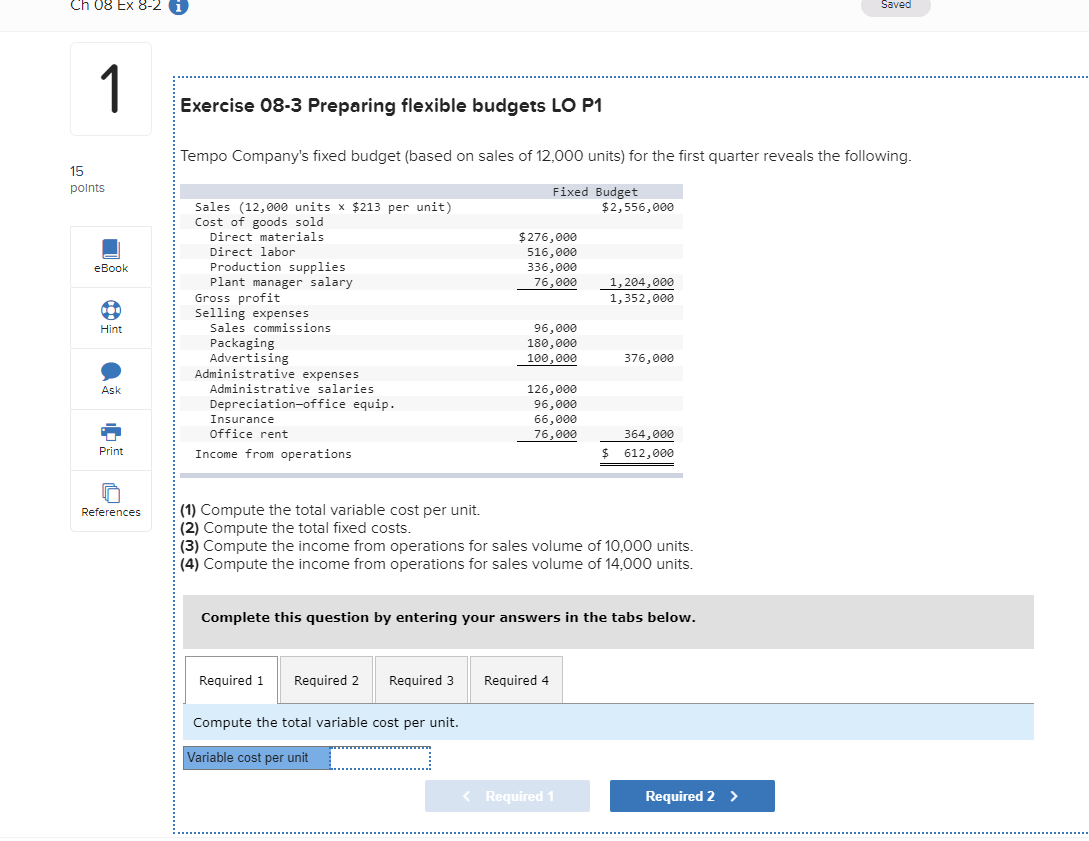Image resolution: width=1089 pixels, height=841 pixels.
Task: Open the References icon
Action: [x=111, y=493]
